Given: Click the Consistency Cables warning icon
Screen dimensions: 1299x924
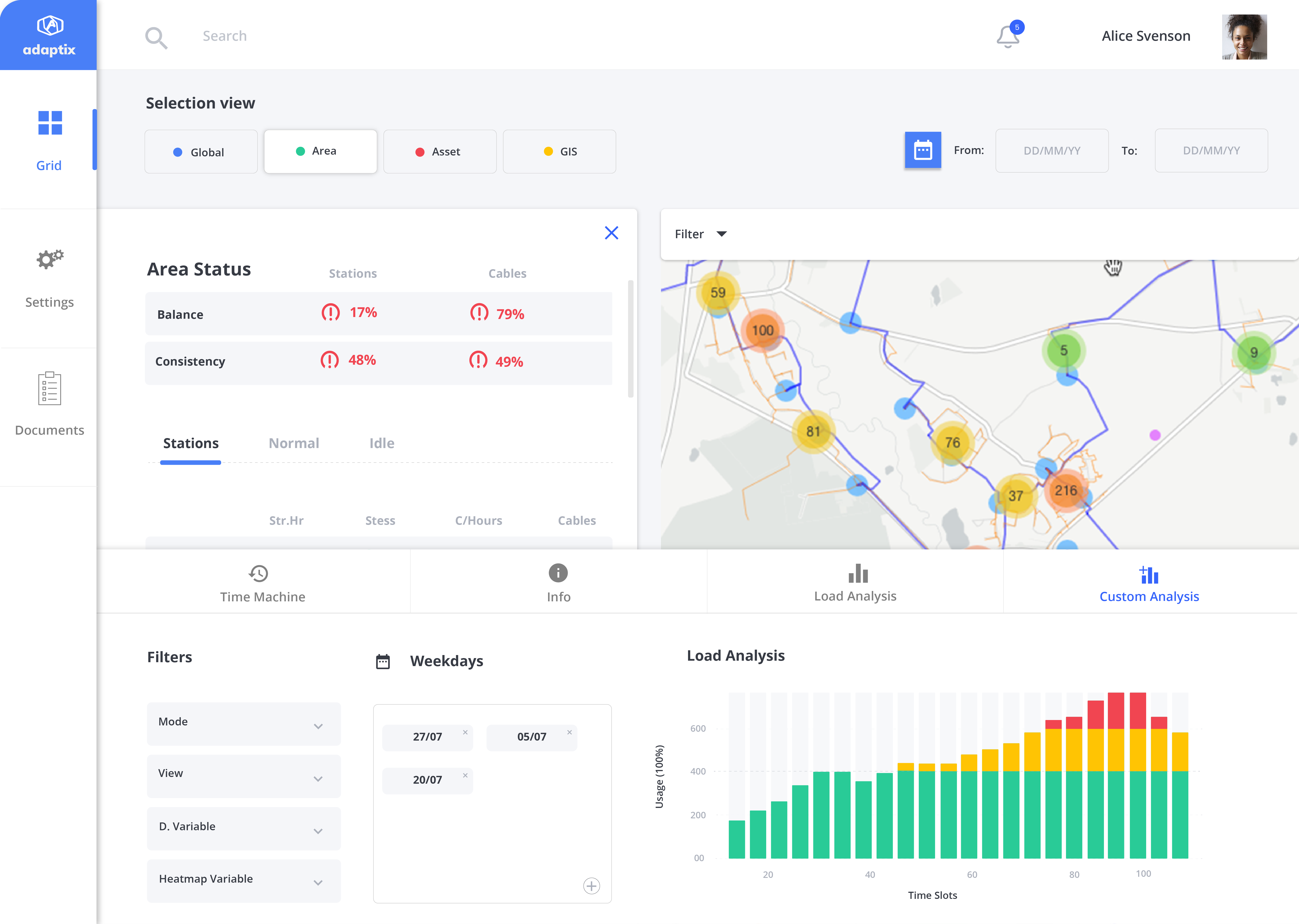Looking at the screenshot, I should (x=478, y=360).
